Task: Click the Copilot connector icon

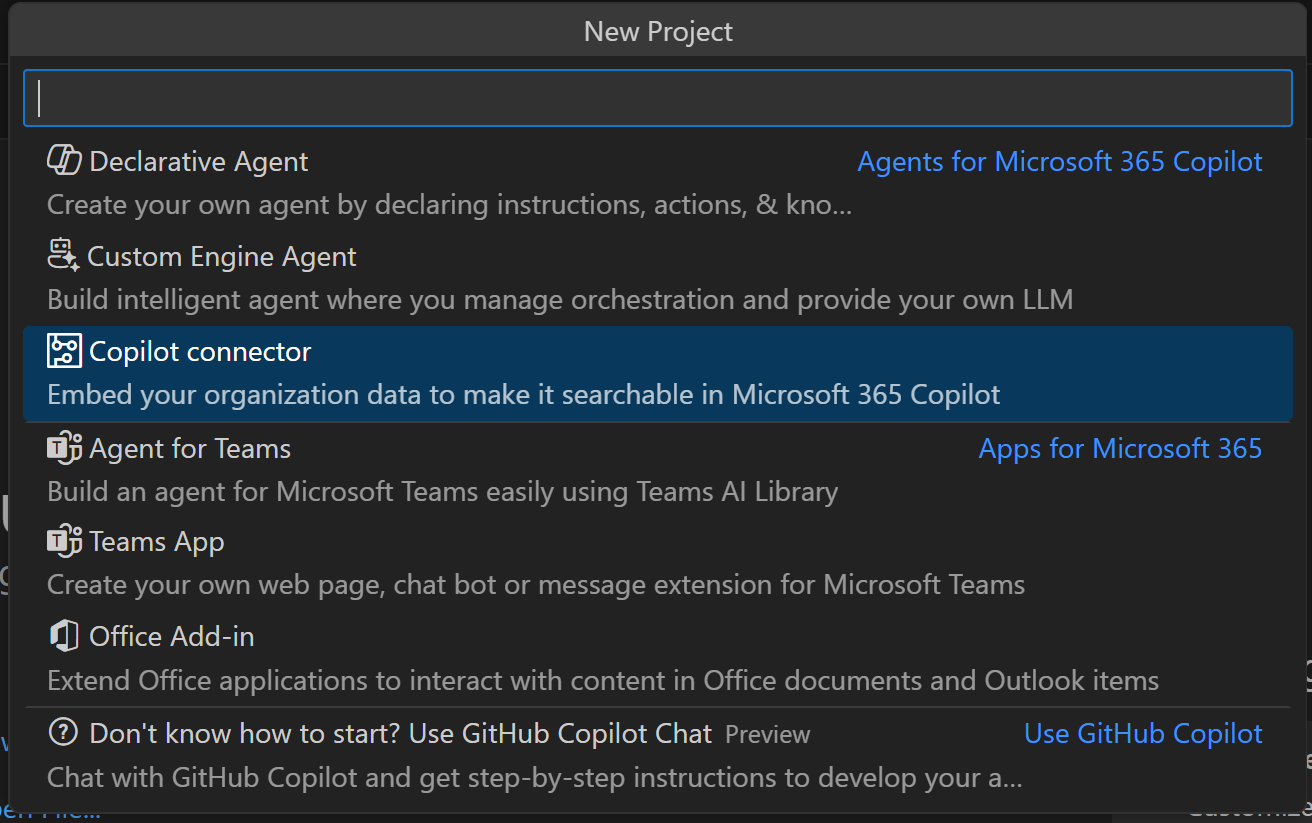Action: [64, 351]
